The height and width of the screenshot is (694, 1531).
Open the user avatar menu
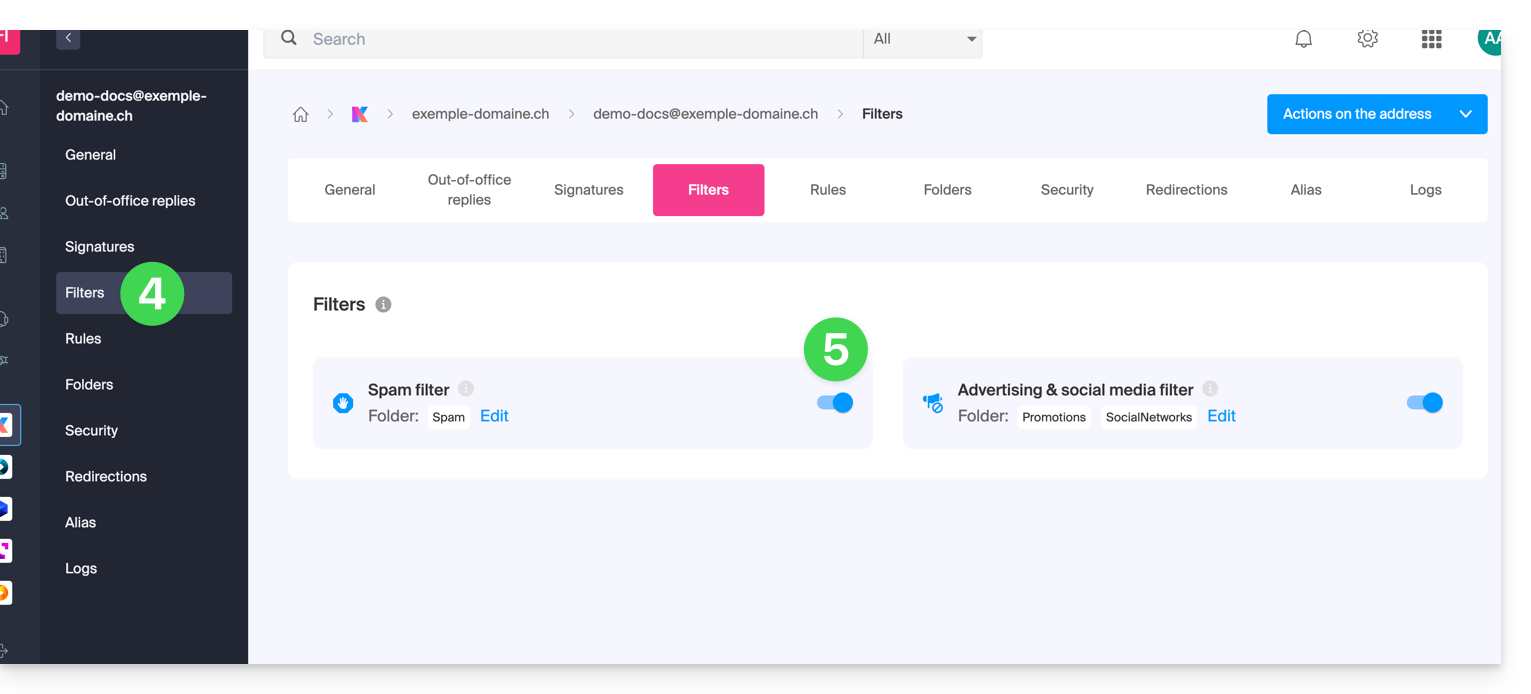[x=1489, y=40]
